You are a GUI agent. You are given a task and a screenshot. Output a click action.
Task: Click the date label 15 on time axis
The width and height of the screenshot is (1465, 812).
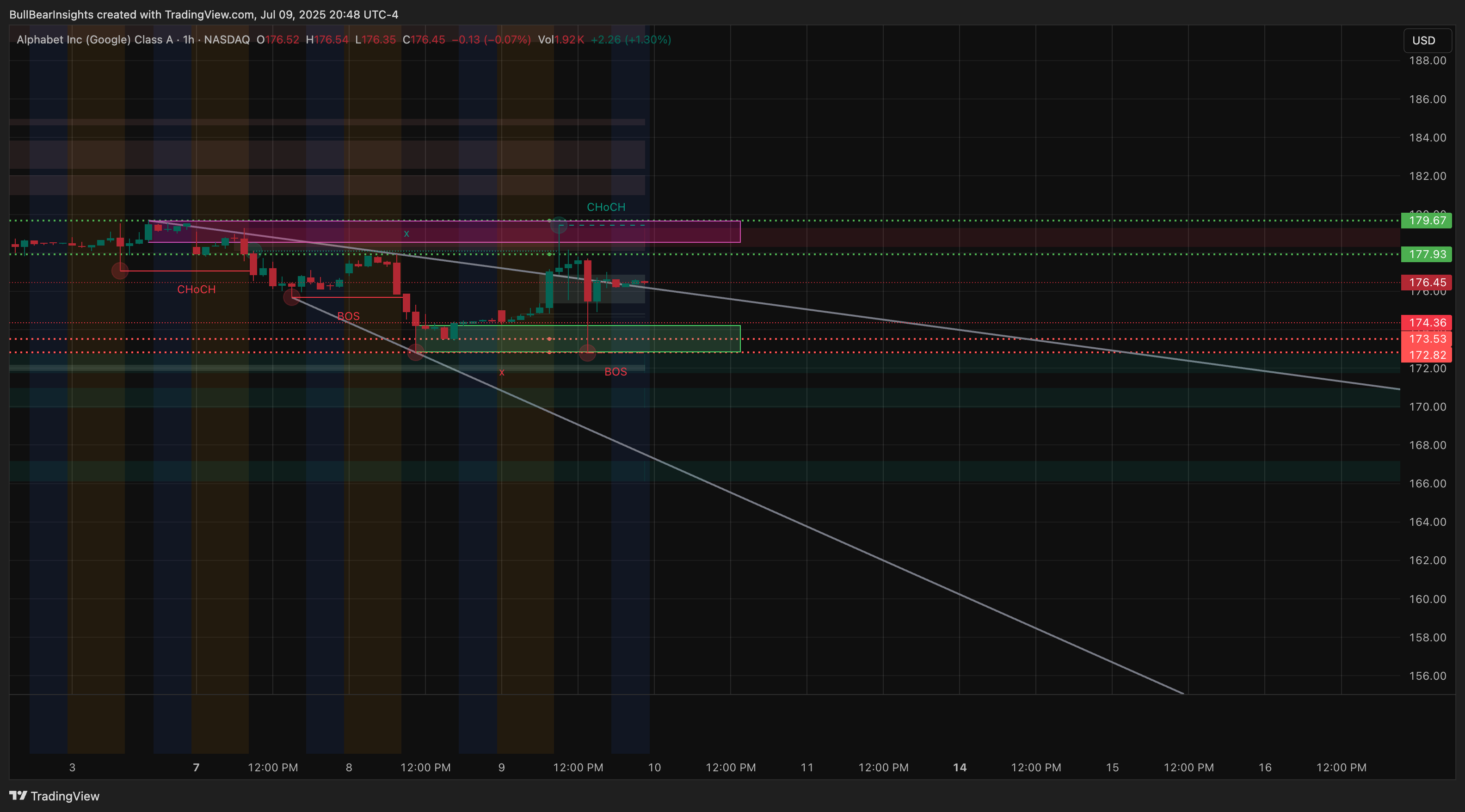[x=1113, y=768]
